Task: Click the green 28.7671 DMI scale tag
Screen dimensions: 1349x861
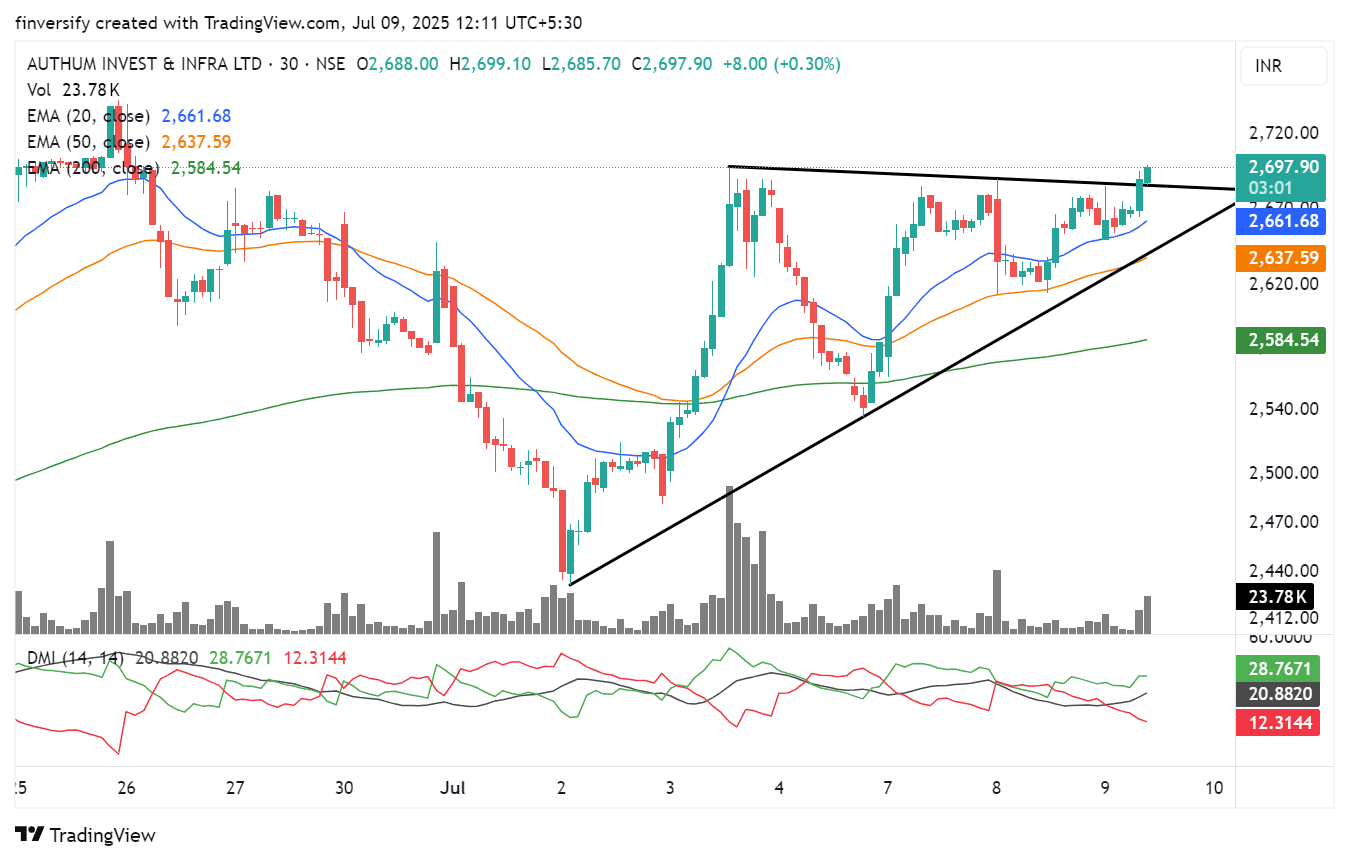Action: pos(1278,668)
